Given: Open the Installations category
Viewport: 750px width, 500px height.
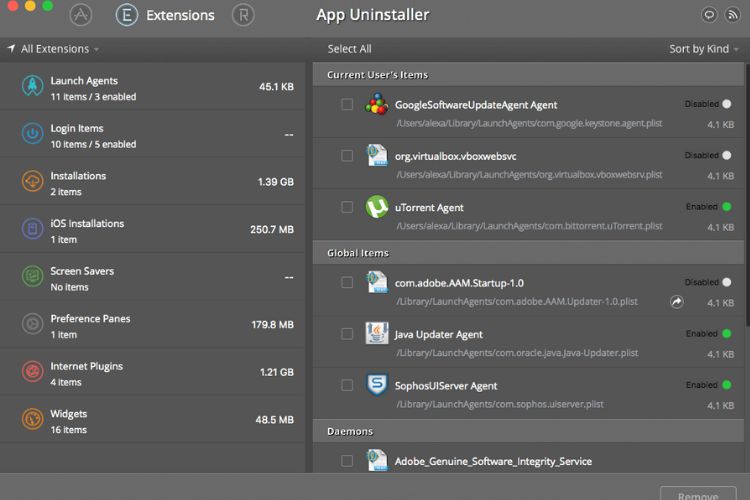Looking at the screenshot, I should tap(153, 182).
